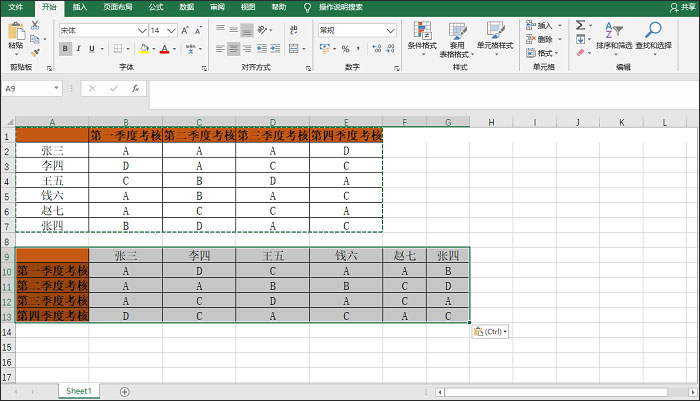Decrease font size with small A
700x401 pixels.
click(198, 30)
